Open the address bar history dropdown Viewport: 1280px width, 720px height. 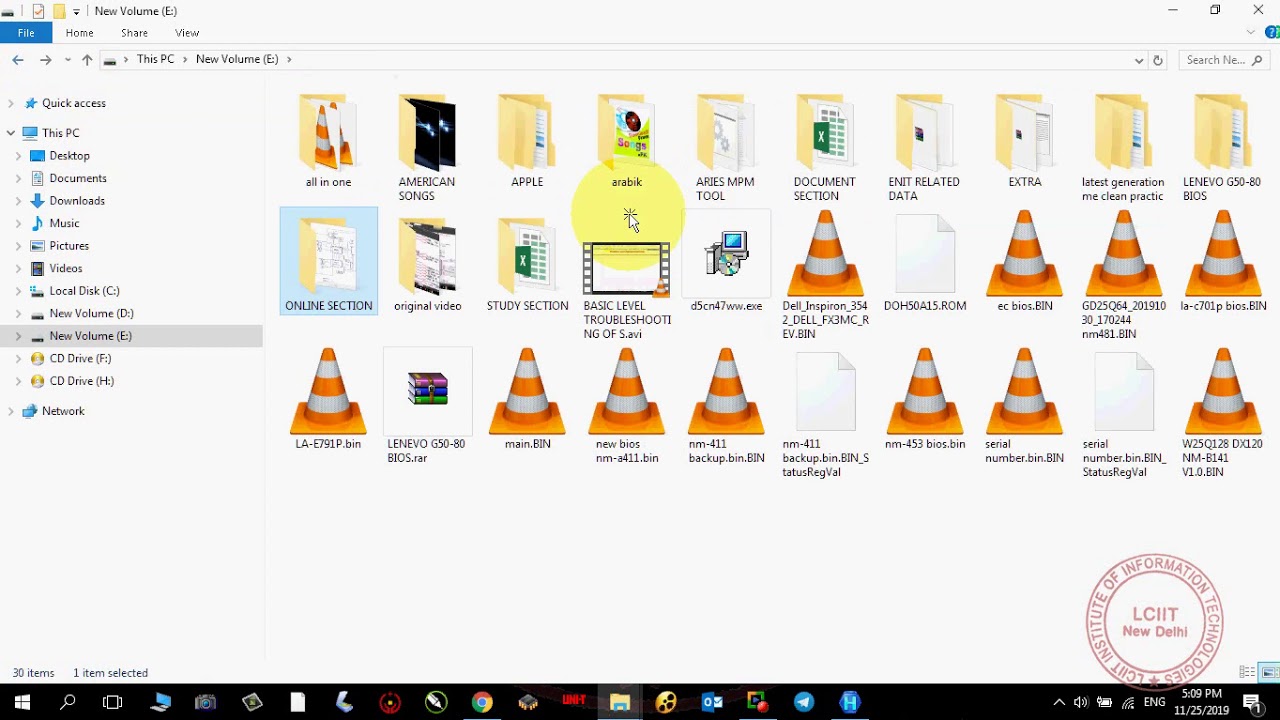click(x=1138, y=60)
